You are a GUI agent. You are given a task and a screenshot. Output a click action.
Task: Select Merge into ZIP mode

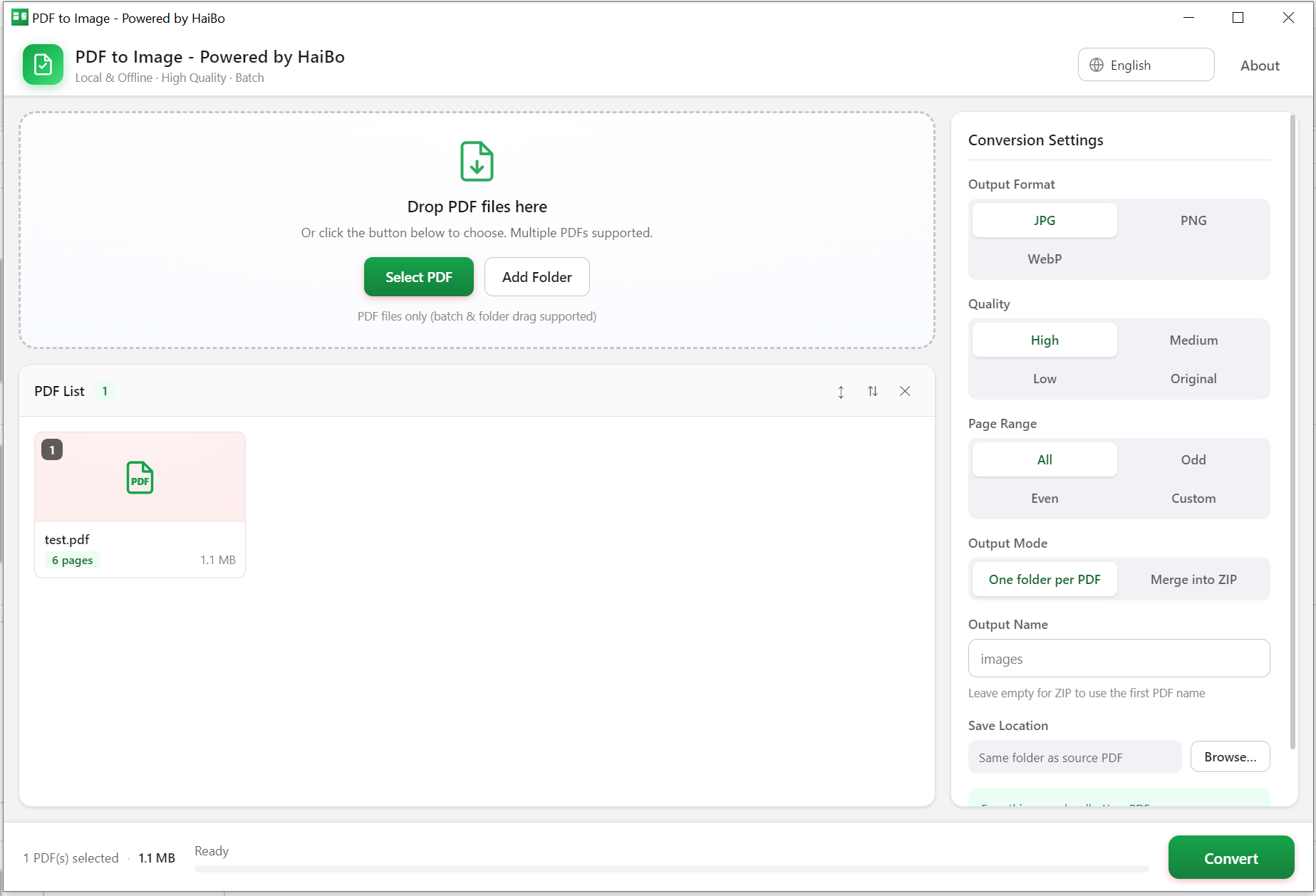click(1193, 579)
